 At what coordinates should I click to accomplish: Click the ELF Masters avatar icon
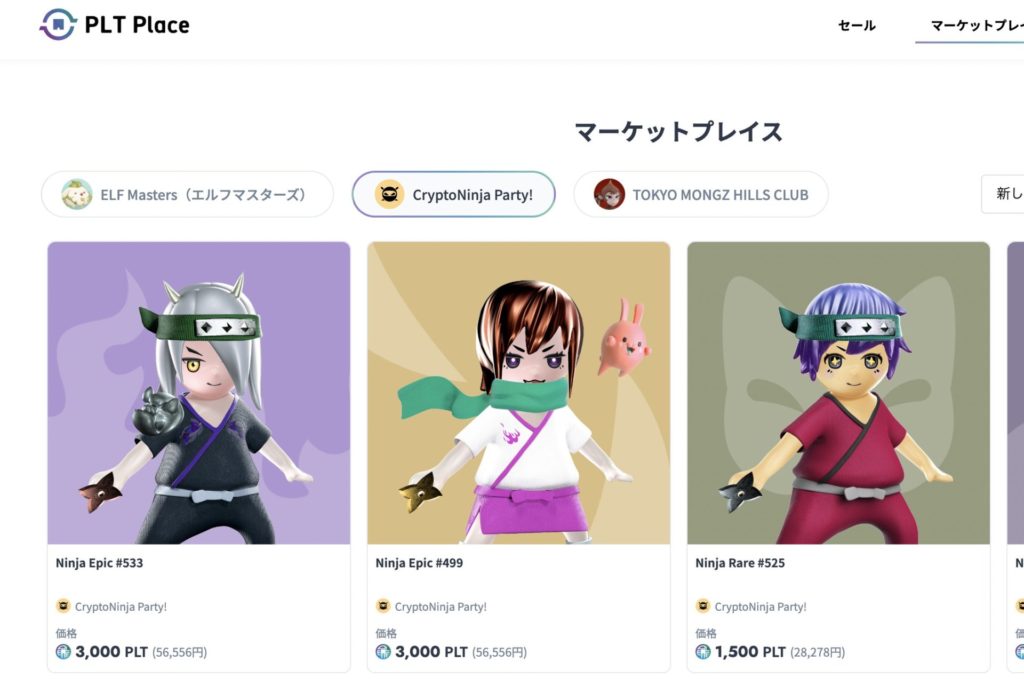[76, 195]
